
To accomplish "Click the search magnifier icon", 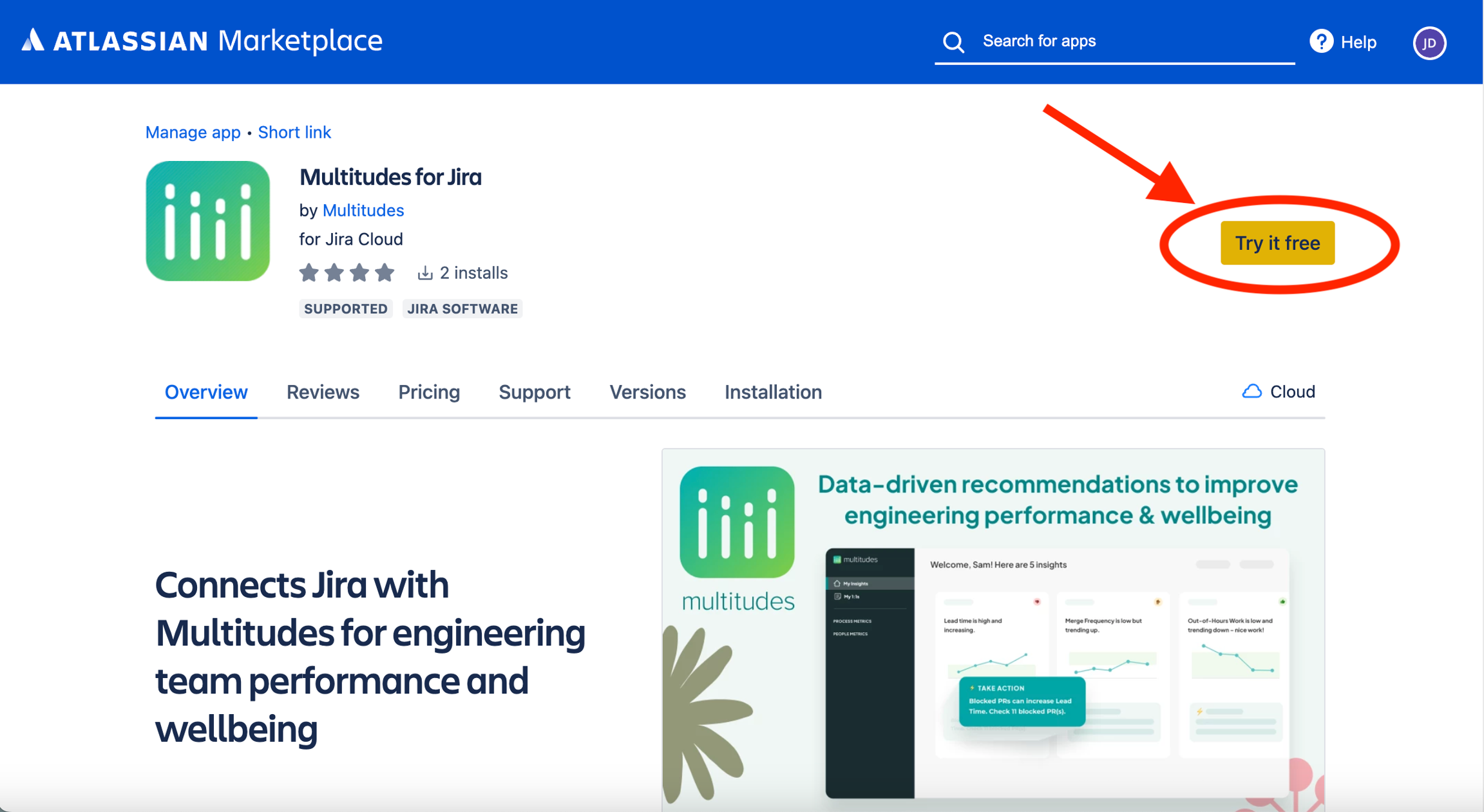I will tap(953, 42).
